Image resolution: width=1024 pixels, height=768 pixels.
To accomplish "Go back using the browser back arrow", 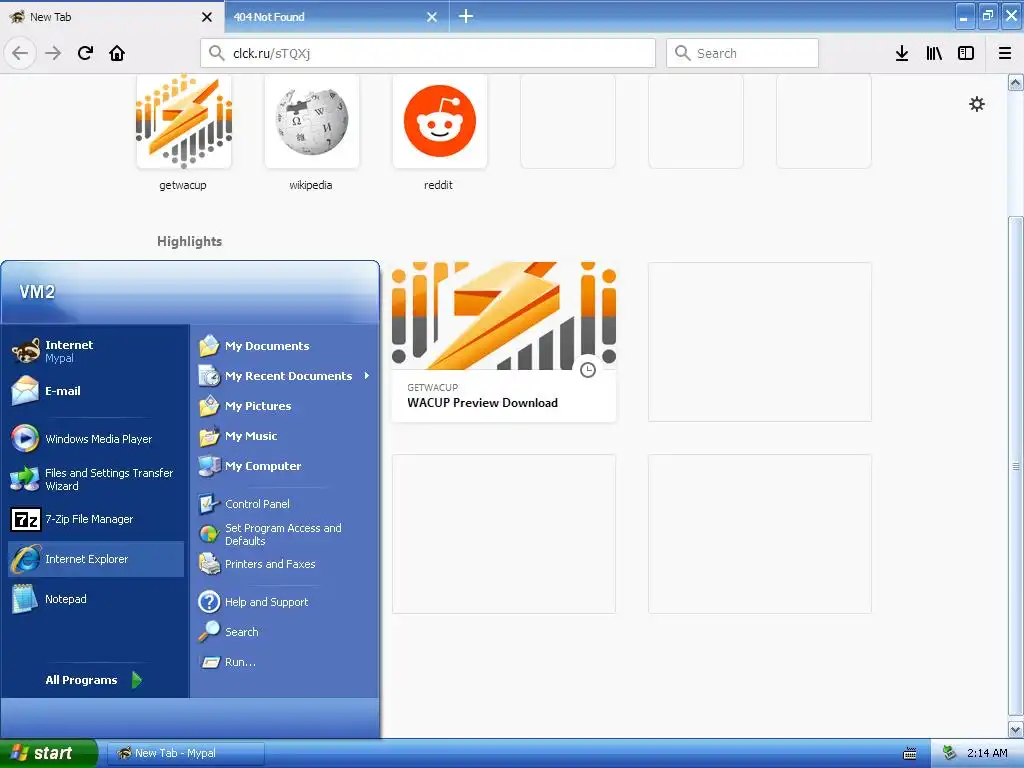I will (x=20, y=53).
